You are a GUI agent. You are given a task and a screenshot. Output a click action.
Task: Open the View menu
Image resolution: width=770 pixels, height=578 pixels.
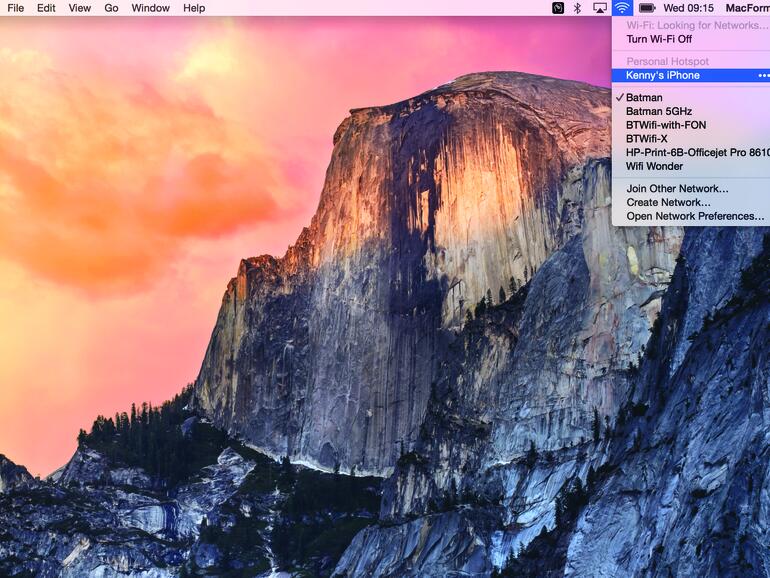[x=80, y=8]
